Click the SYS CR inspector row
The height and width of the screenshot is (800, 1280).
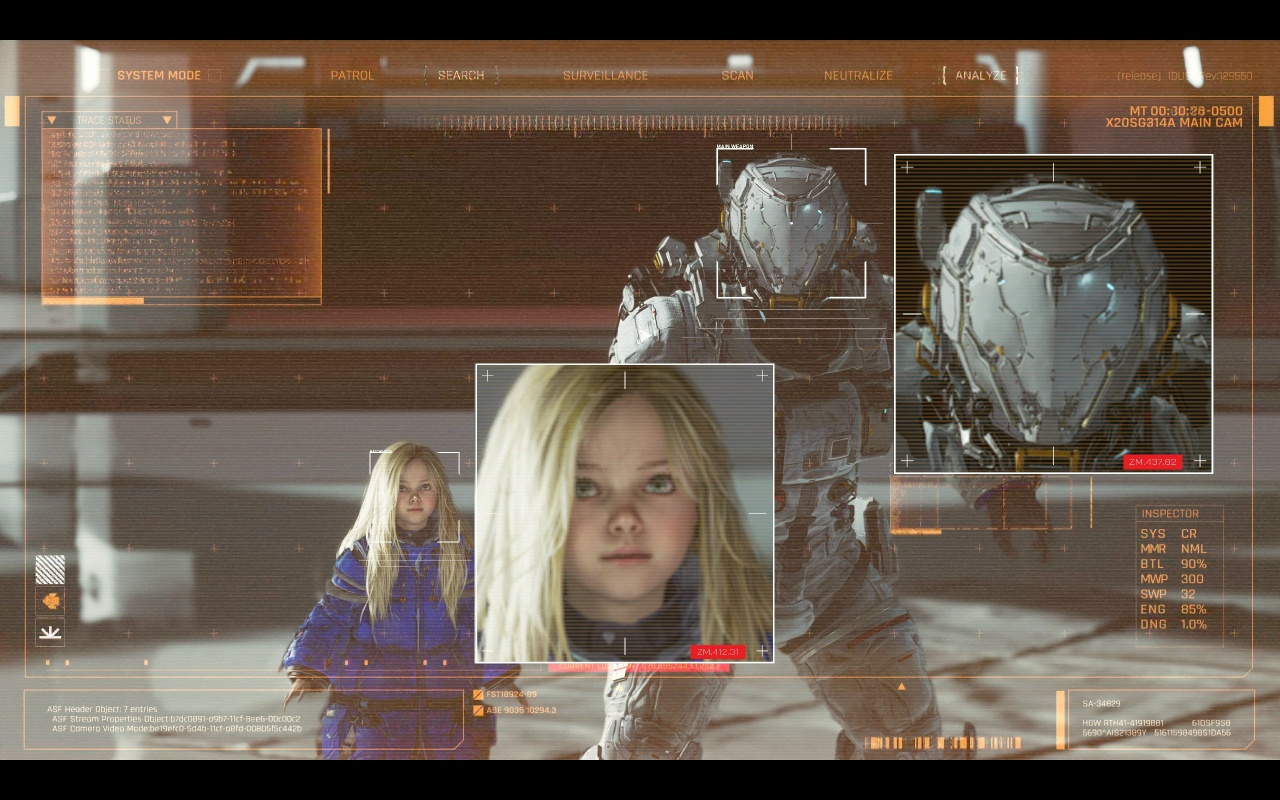[1169, 534]
